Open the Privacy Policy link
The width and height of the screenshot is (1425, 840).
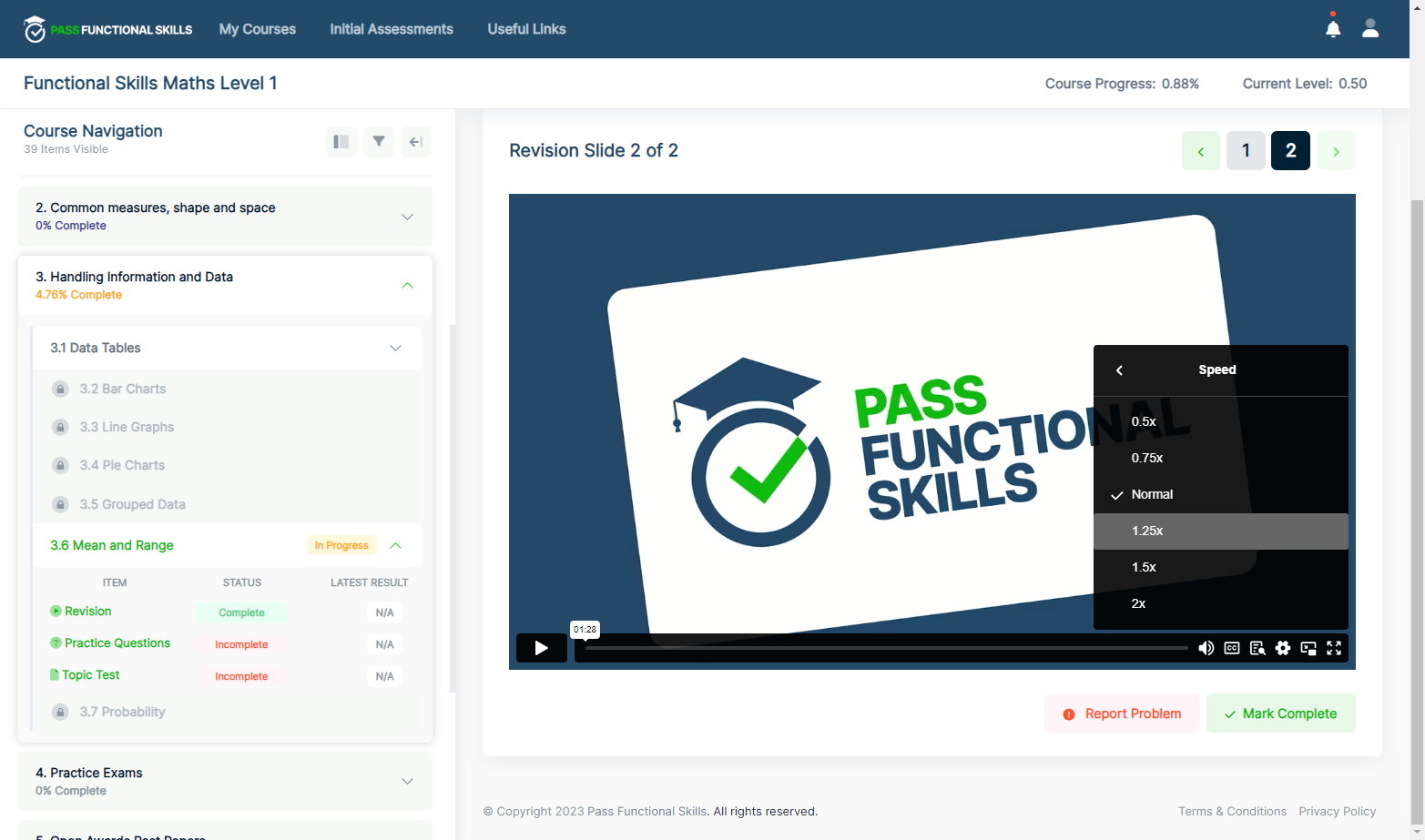pyautogui.click(x=1338, y=812)
